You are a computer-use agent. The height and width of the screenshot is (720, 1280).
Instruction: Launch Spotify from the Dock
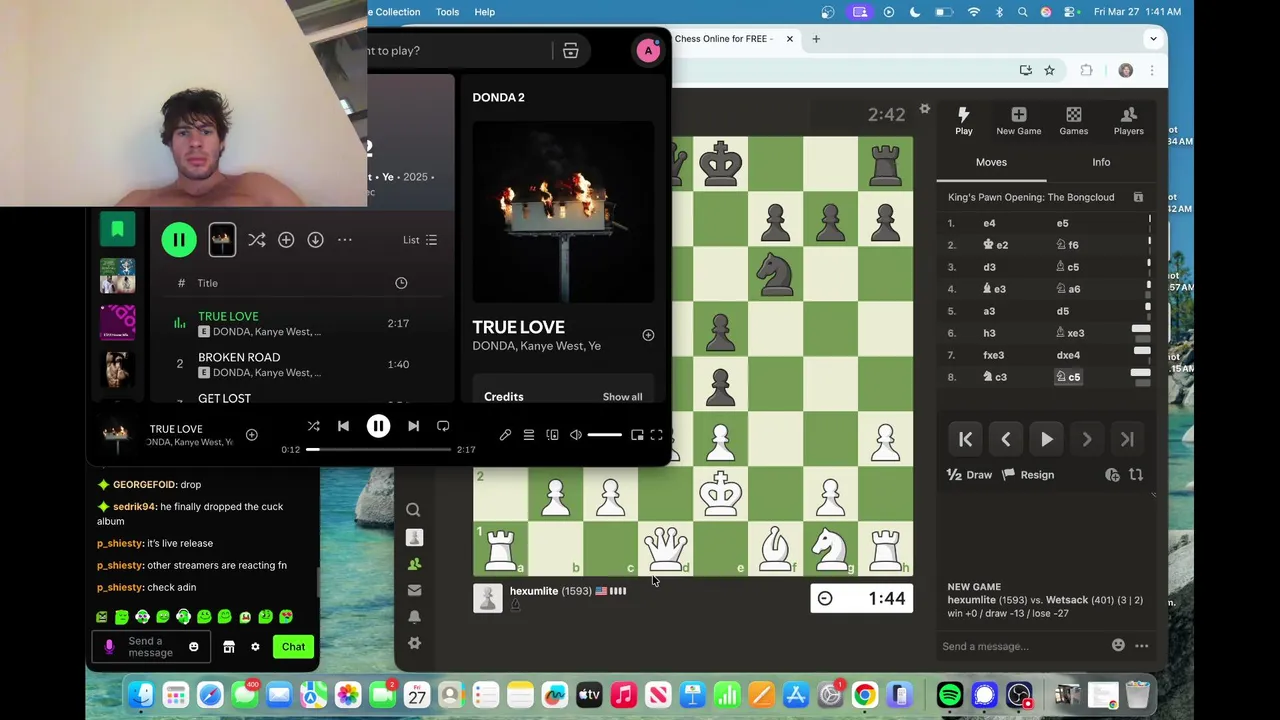tap(950, 694)
